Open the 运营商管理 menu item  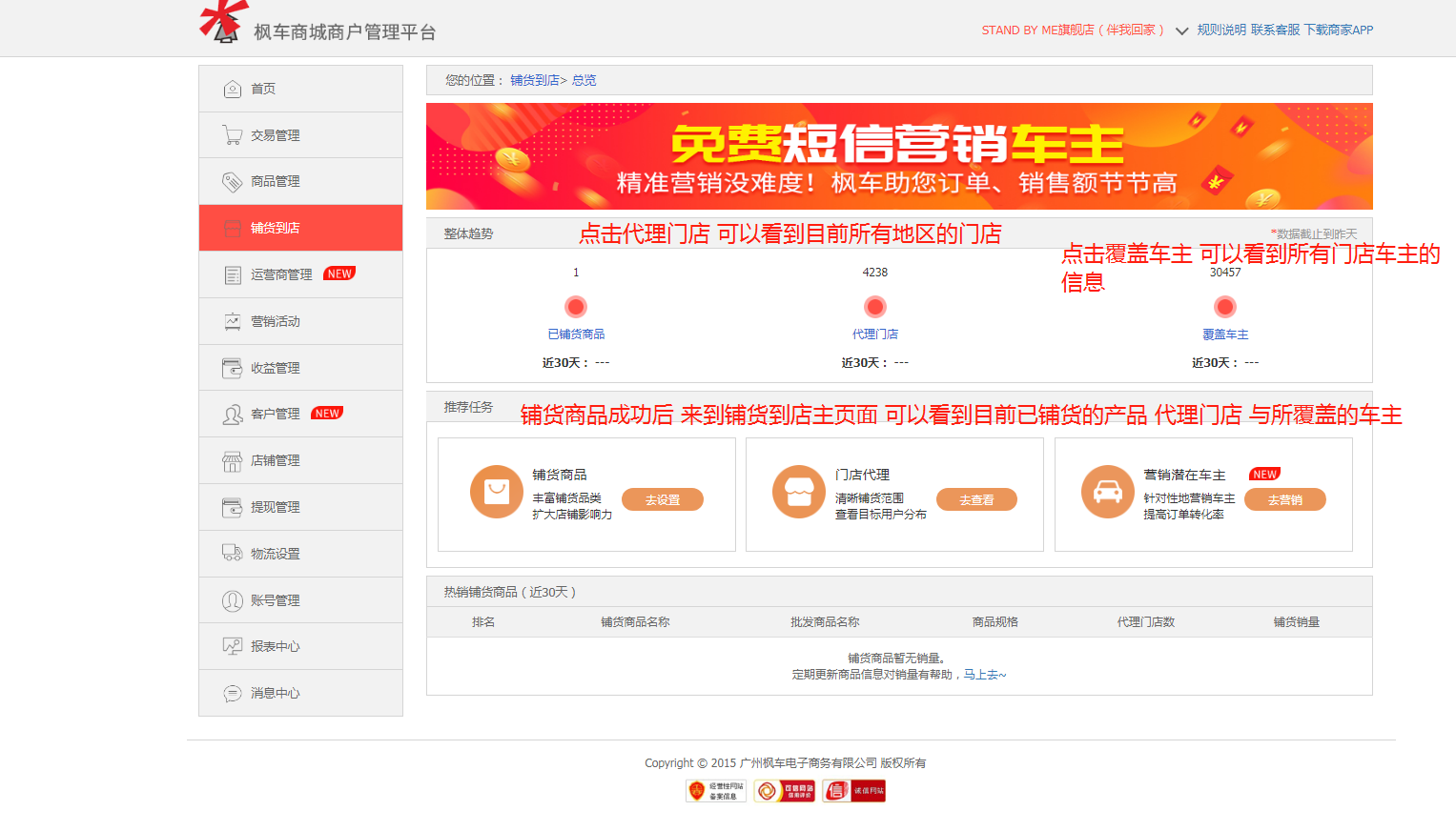281,274
